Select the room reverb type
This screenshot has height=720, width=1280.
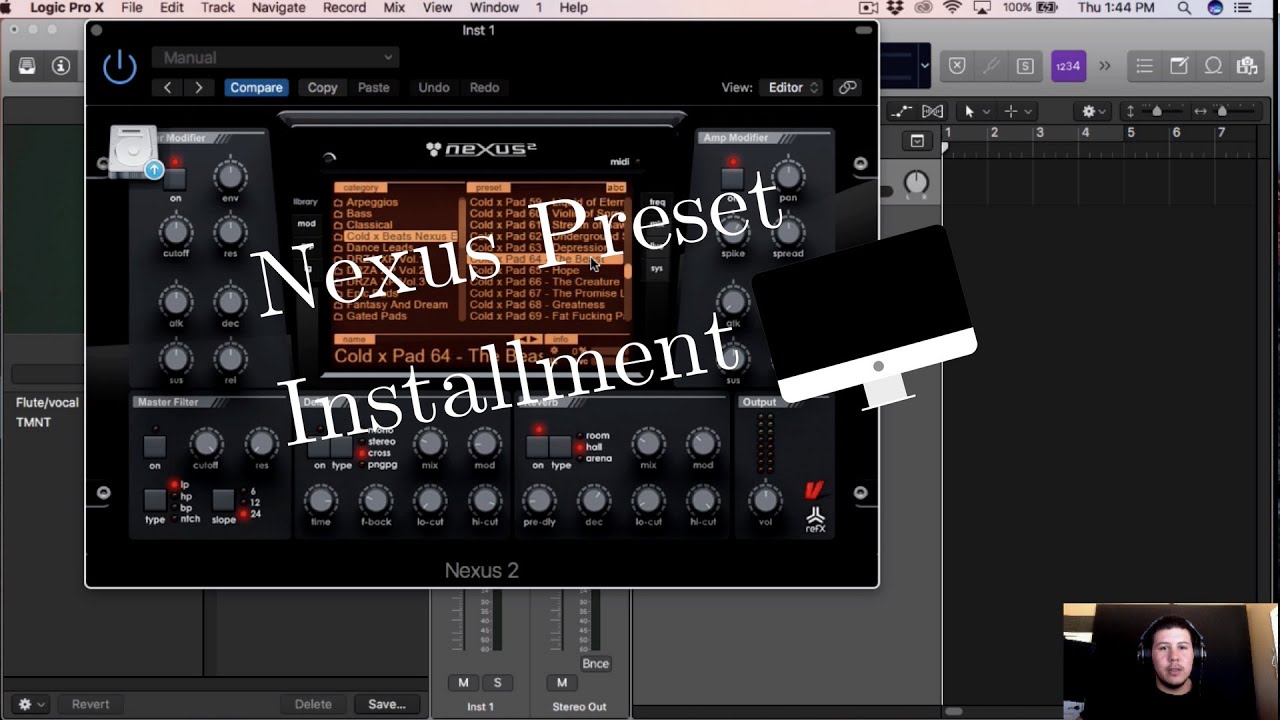pyautogui.click(x=597, y=436)
